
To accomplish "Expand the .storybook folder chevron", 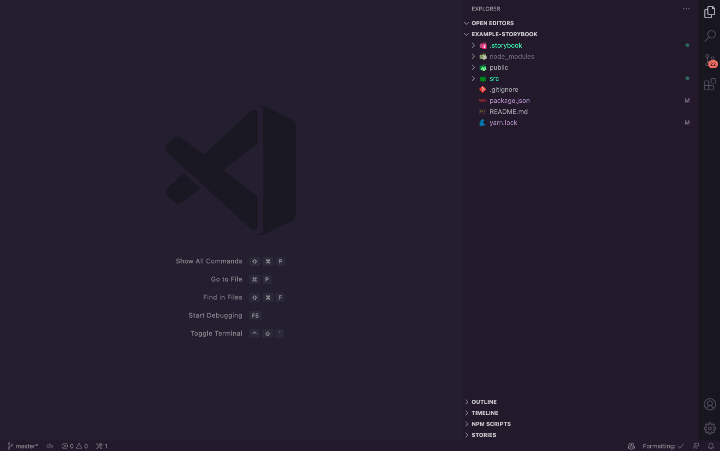I will (473, 45).
